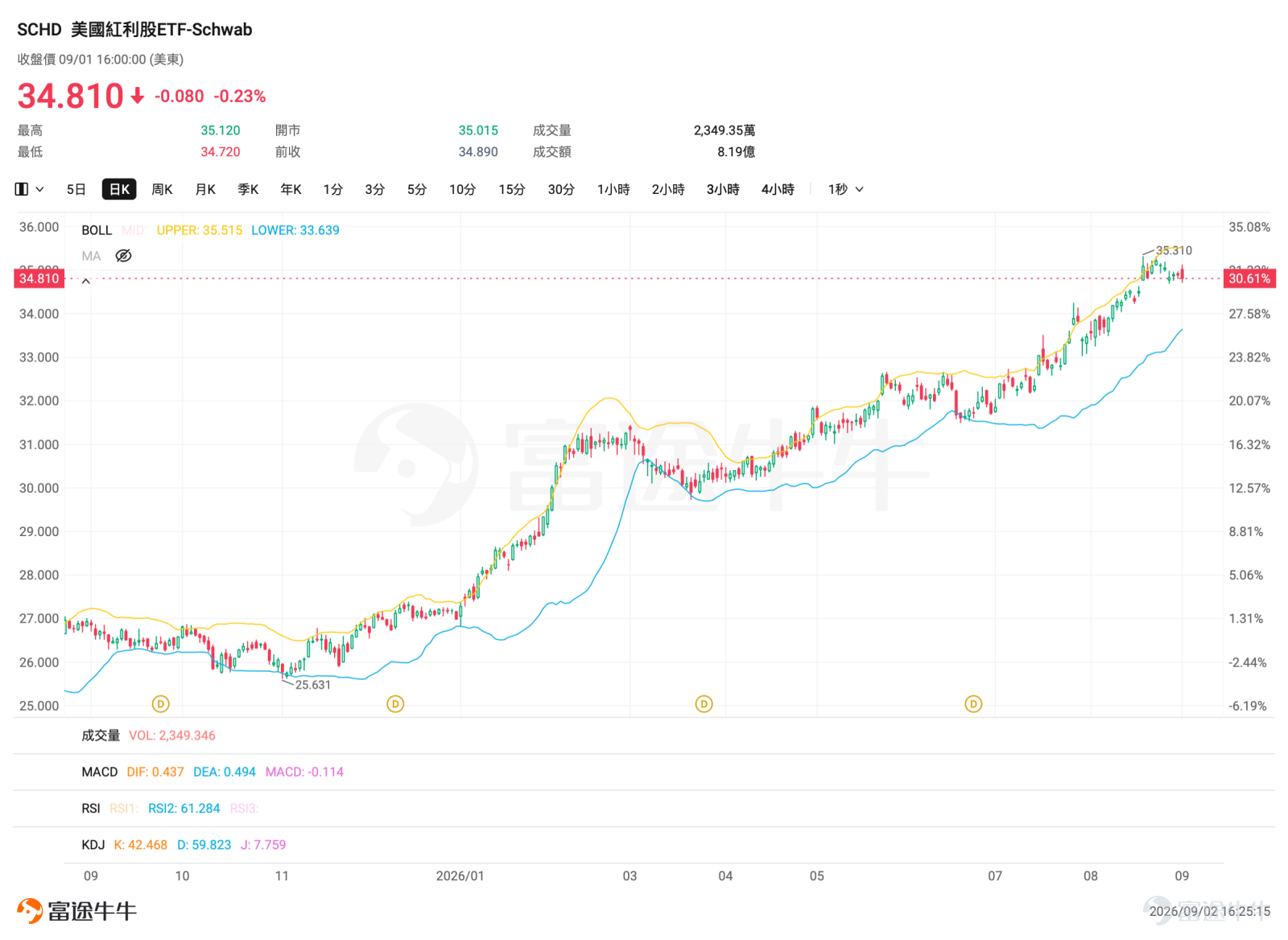Select the 3小時 interval
The image size is (1288, 940).
(723, 189)
